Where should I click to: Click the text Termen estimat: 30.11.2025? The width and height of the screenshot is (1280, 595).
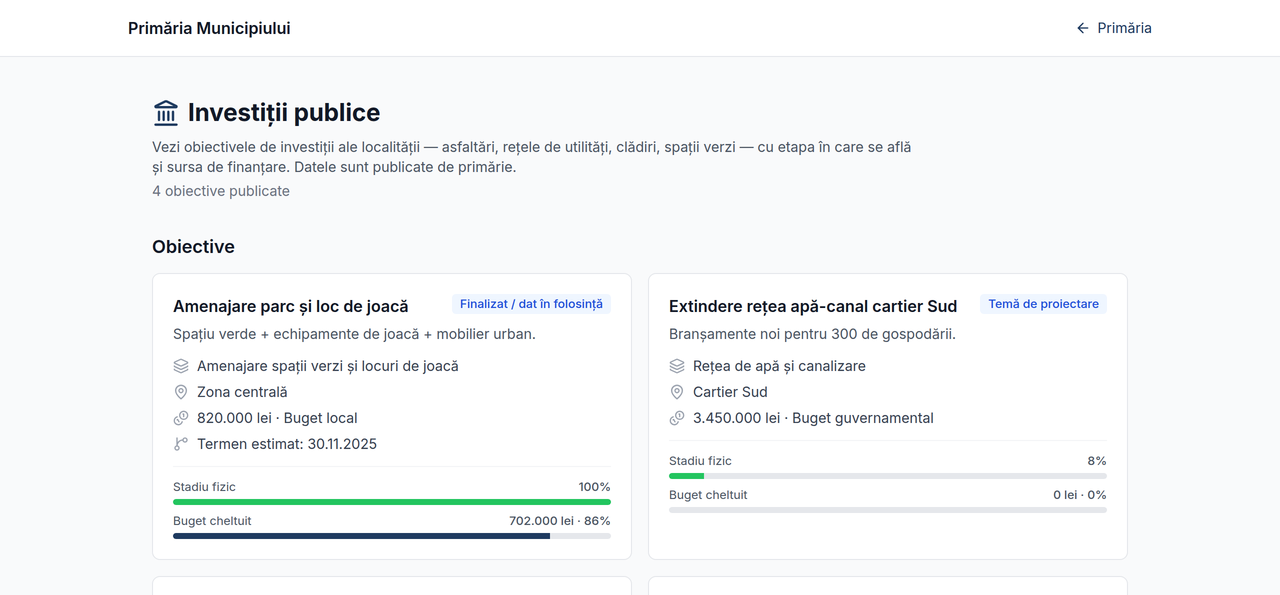[287, 444]
